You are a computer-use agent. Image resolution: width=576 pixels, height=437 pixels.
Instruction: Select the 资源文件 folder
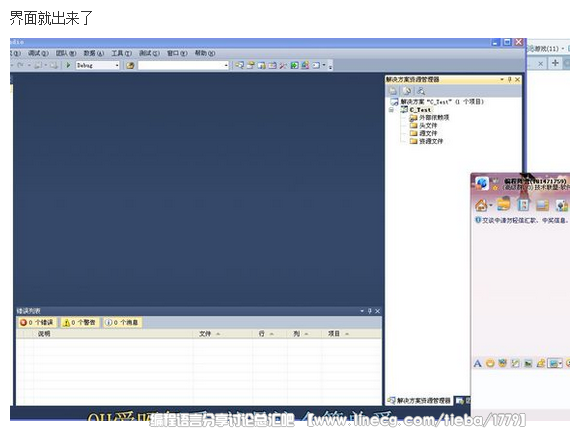[x=426, y=141]
